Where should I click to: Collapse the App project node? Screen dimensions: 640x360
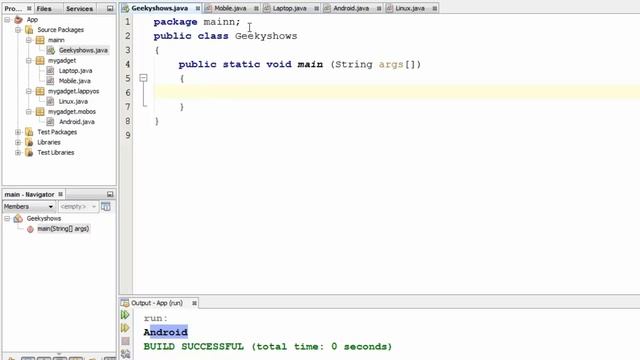[7, 20]
